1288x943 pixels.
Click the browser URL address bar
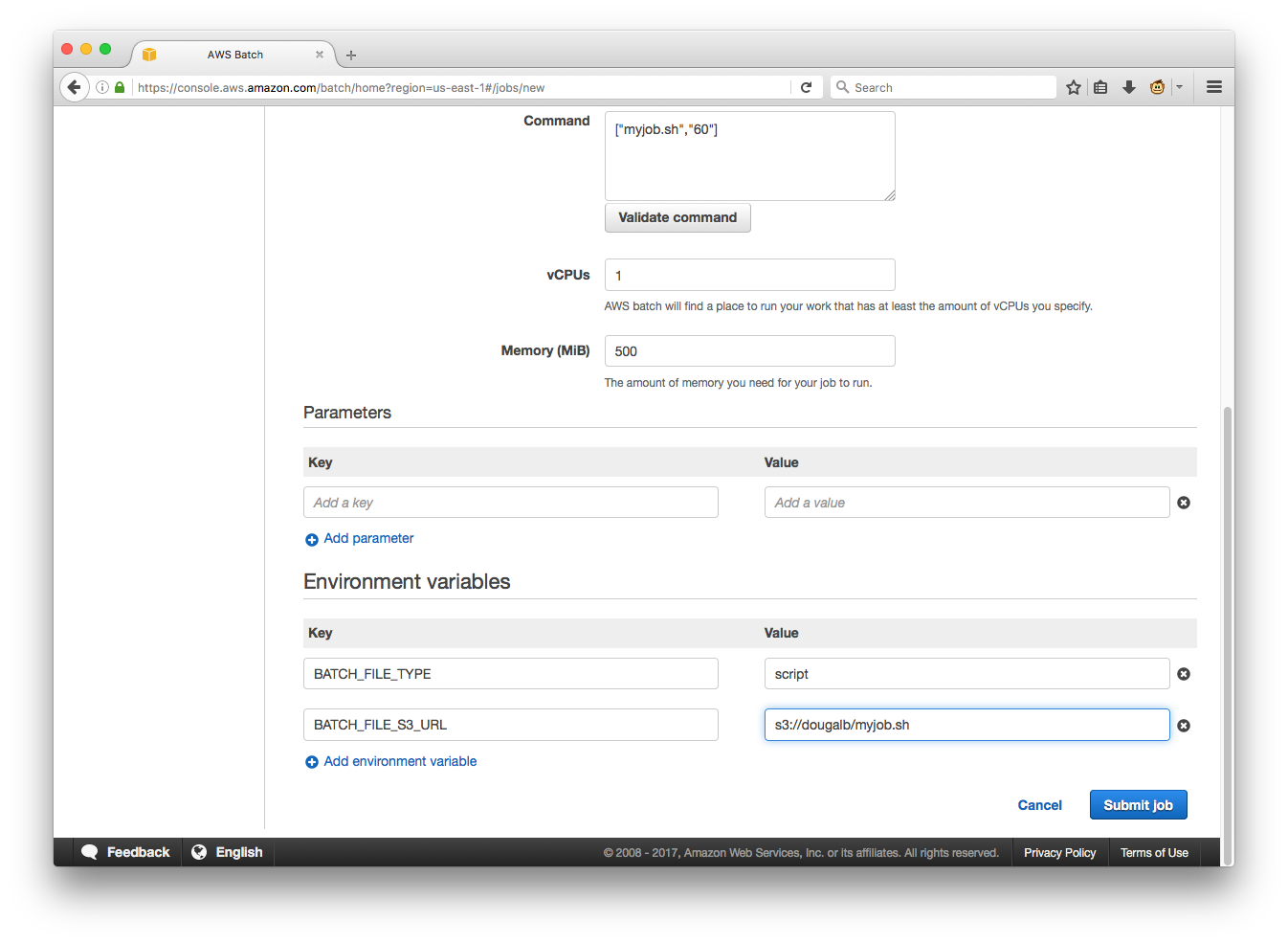coord(459,87)
